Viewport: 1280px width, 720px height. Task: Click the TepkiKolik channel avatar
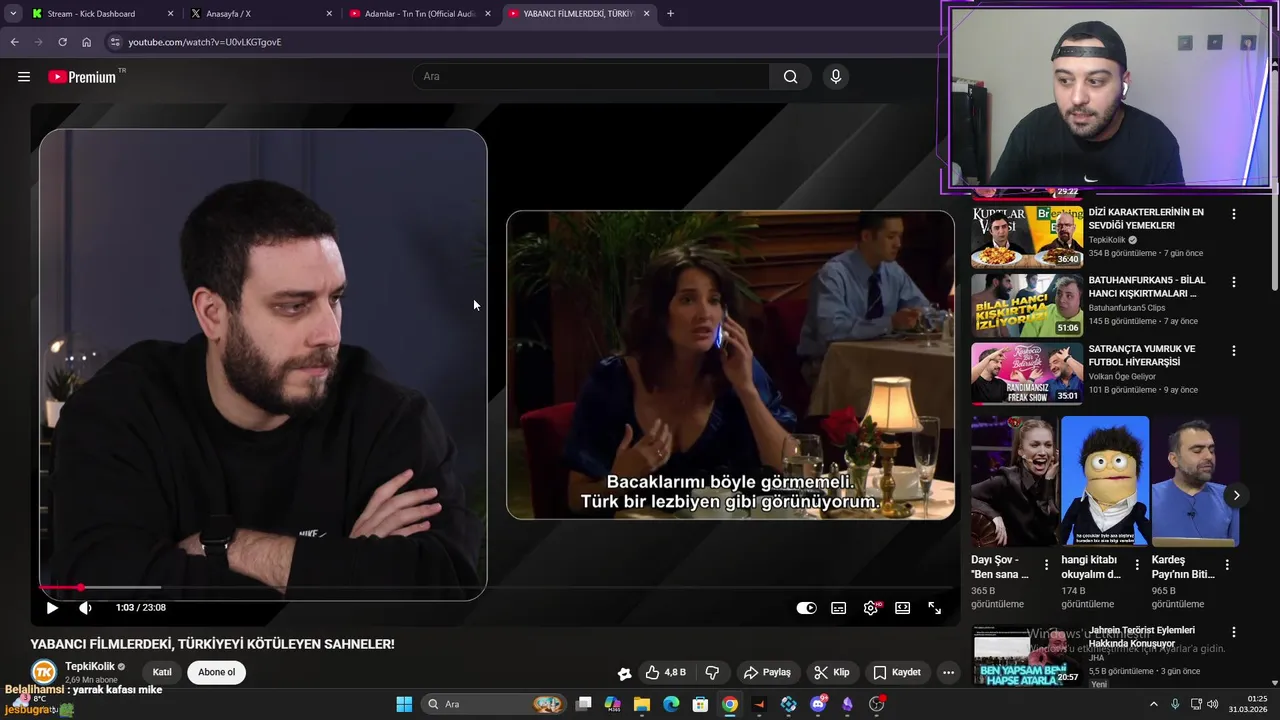coord(44,673)
